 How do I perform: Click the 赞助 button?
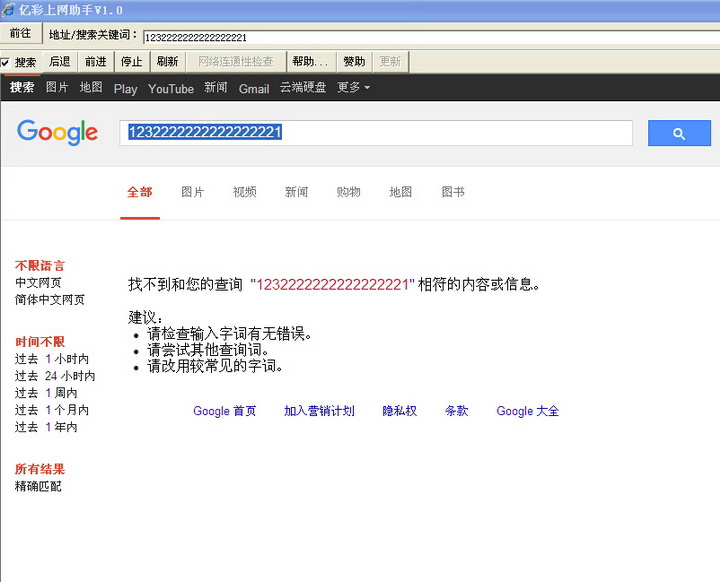[x=354, y=62]
